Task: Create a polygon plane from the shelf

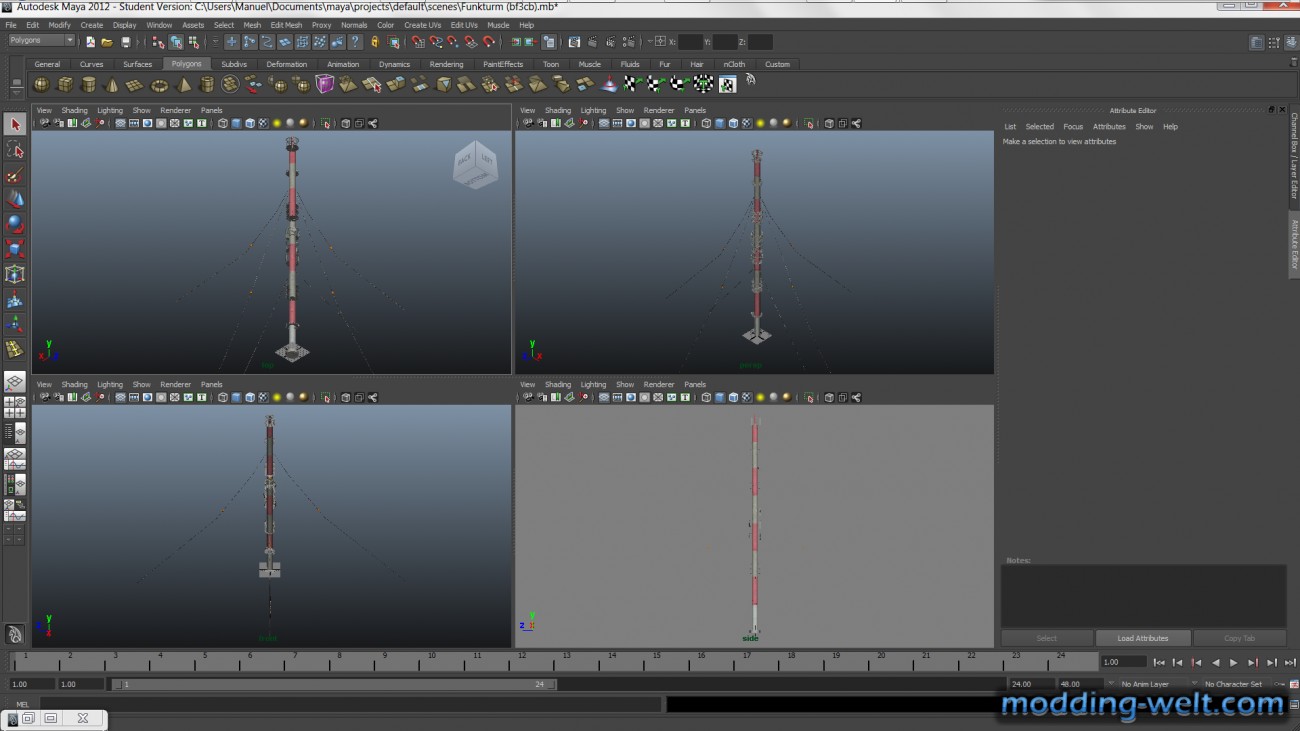Action: click(135, 85)
